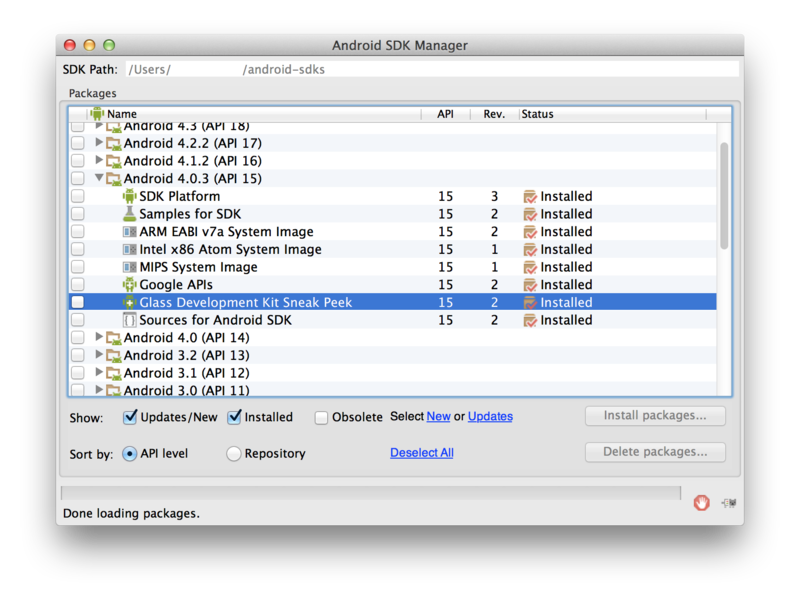Click the red stop hand icon
The image size is (800, 603).
pos(702,502)
